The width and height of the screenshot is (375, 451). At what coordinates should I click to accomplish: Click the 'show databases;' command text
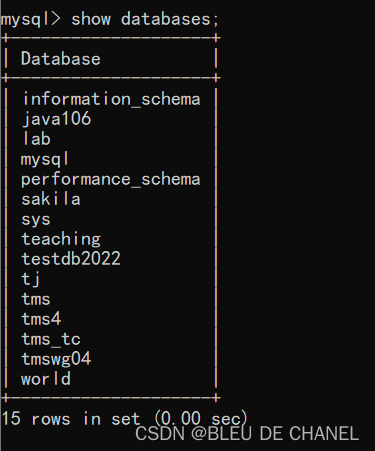pos(145,19)
